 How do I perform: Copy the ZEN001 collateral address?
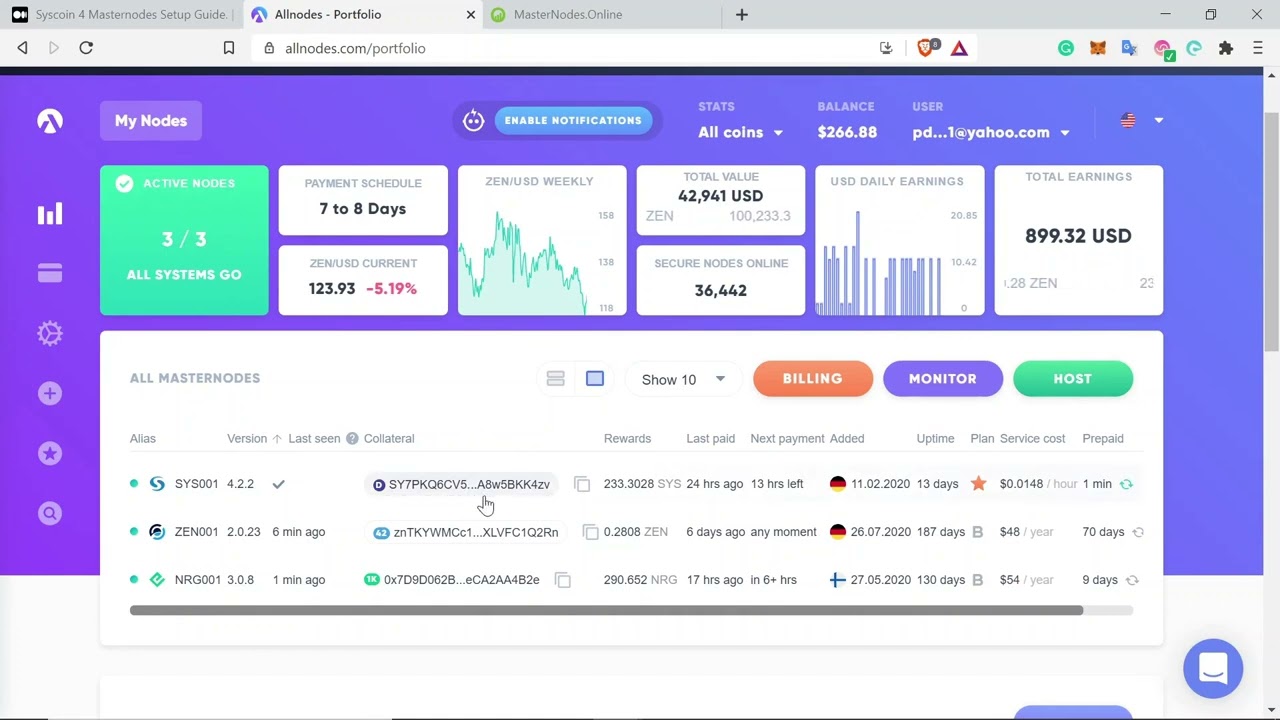click(x=591, y=532)
